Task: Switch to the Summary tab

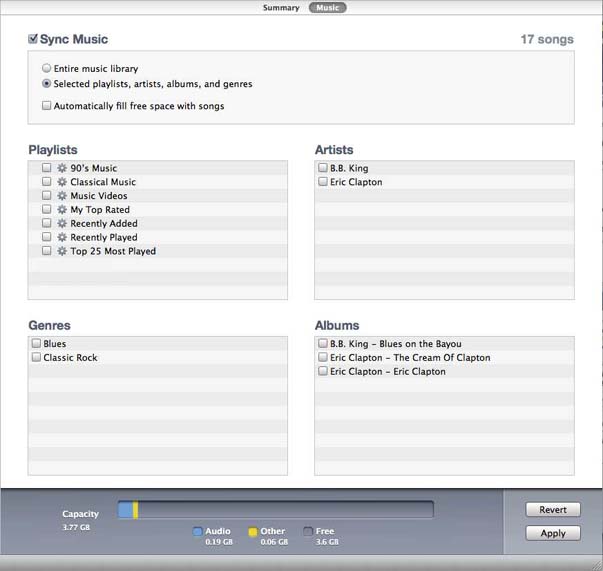Action: (x=281, y=8)
